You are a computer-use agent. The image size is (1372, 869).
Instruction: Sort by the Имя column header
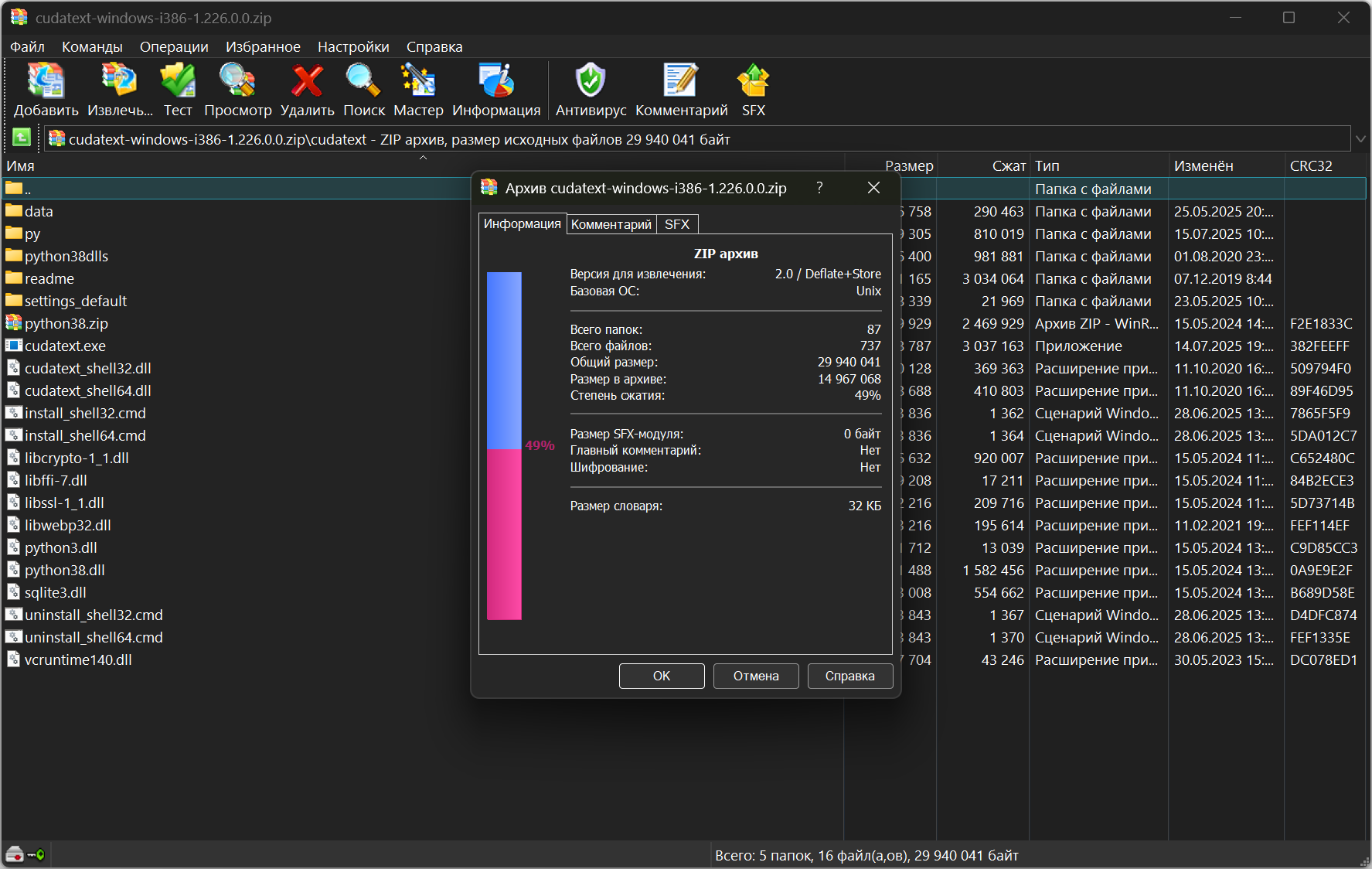423,165
